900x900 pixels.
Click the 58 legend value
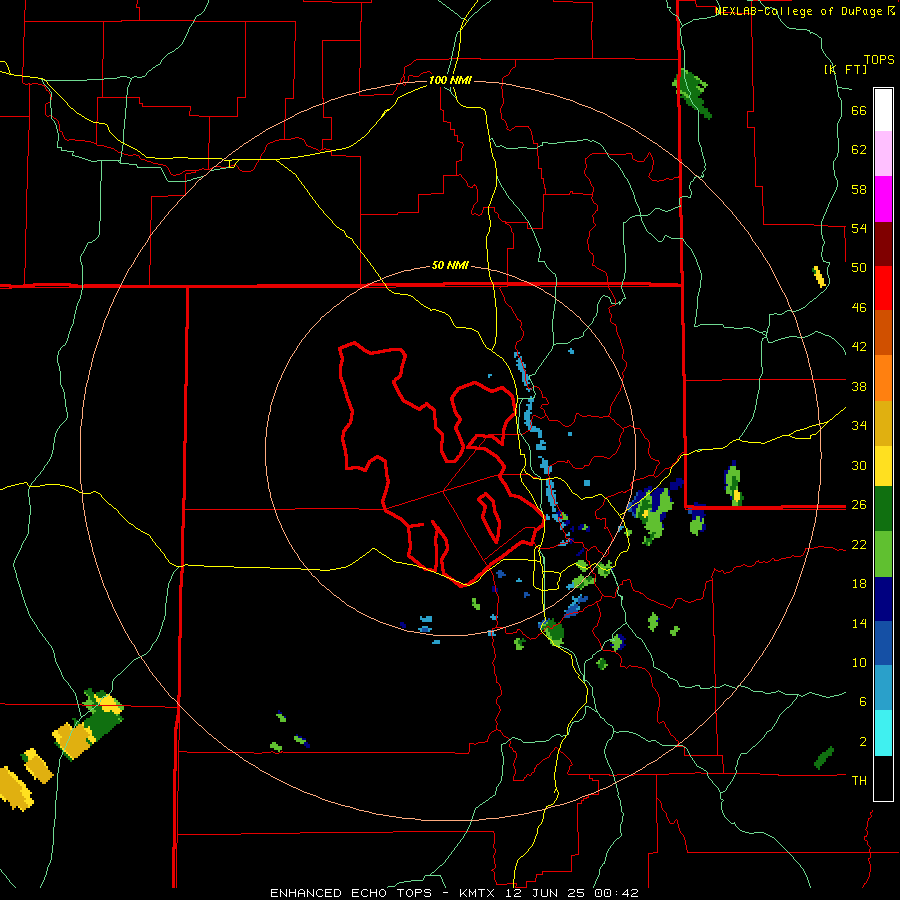click(x=859, y=189)
